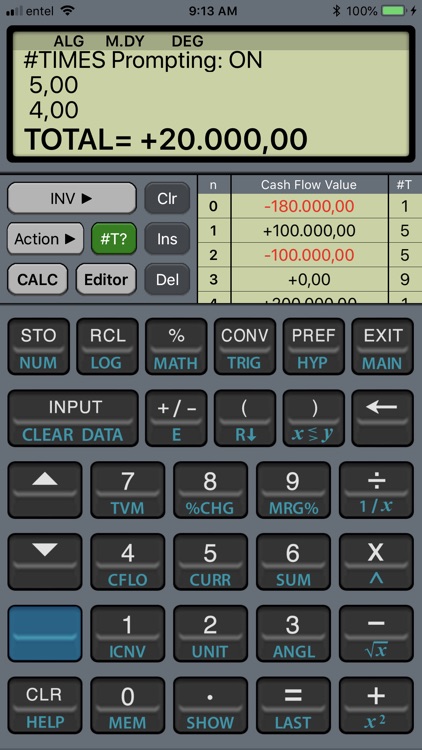Toggle sign with the +/- key
Viewport: 422px width, 750px height.
pos(176,418)
